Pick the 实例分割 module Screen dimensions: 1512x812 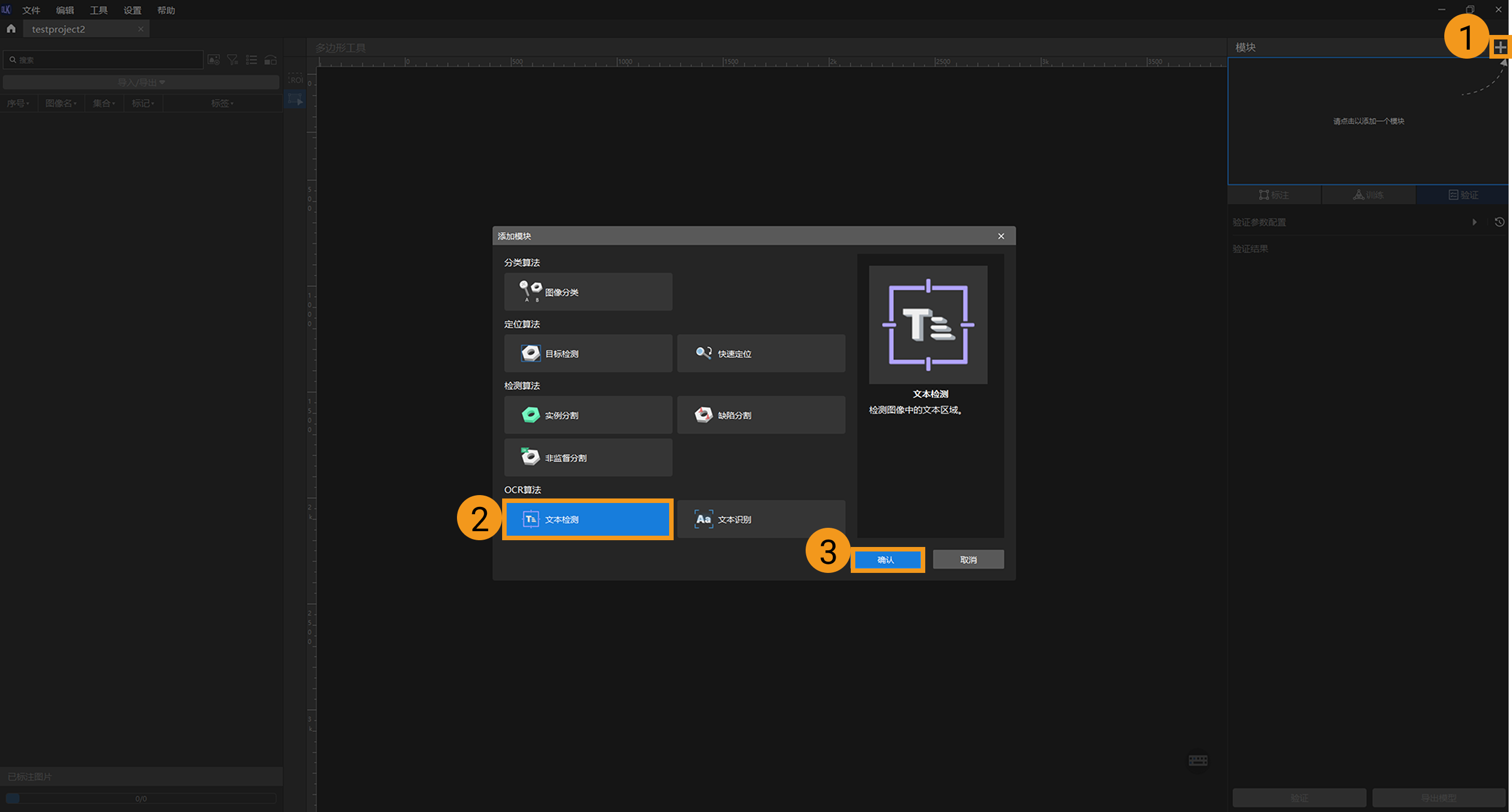pyautogui.click(x=587, y=415)
